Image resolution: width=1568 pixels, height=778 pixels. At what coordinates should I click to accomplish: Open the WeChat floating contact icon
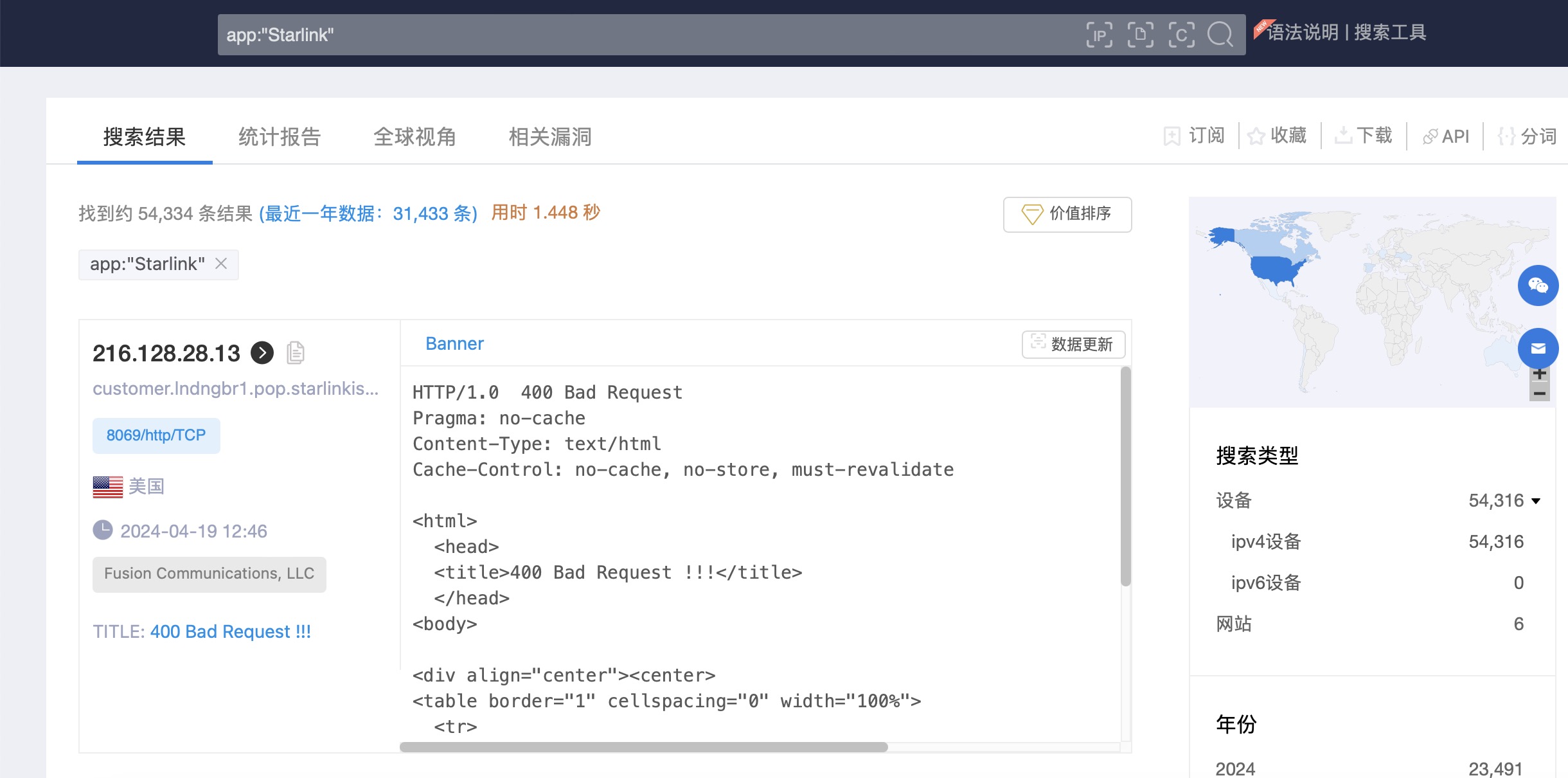coord(1538,285)
